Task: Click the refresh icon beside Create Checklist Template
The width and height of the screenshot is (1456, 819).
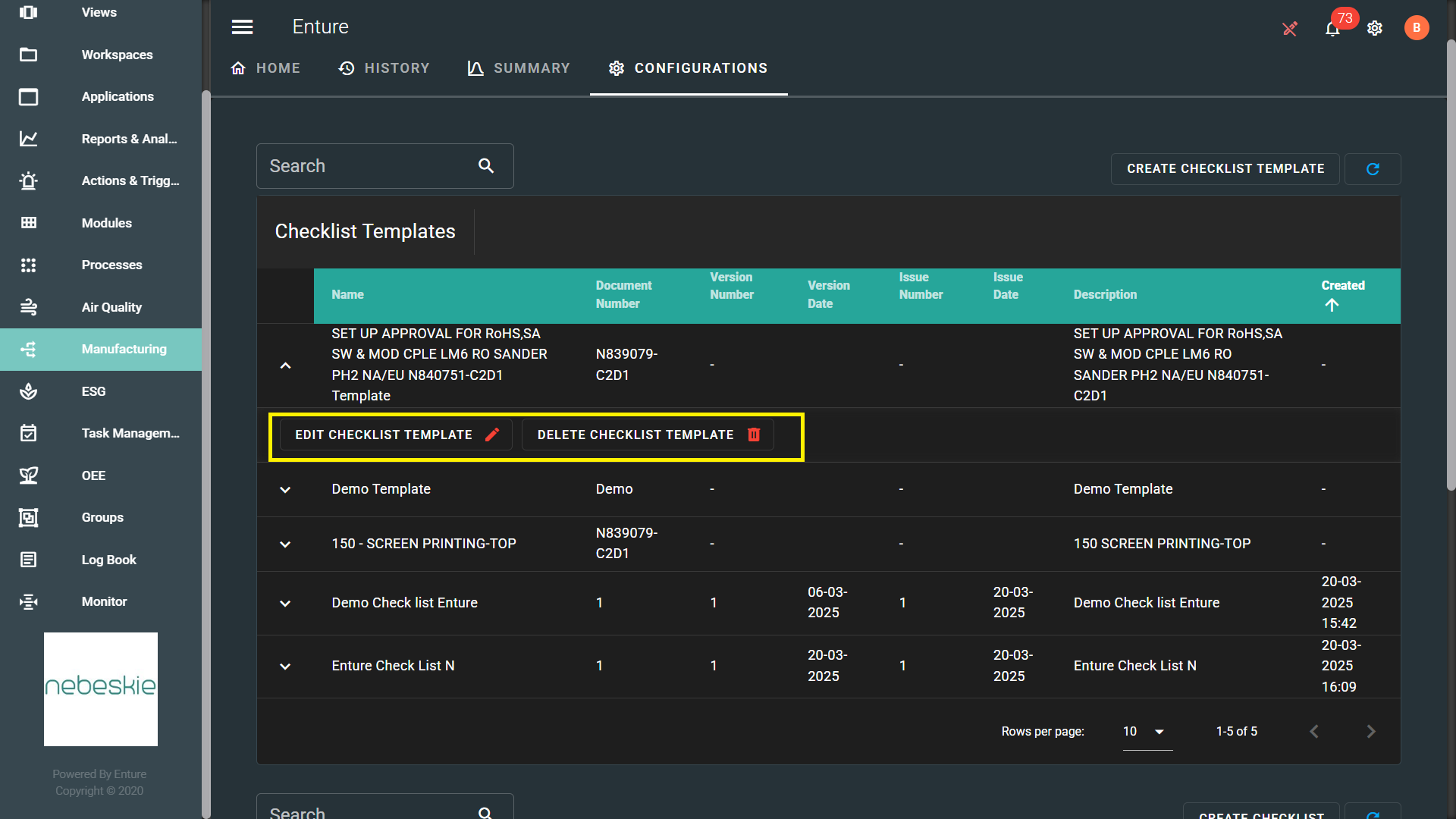Action: [1373, 168]
